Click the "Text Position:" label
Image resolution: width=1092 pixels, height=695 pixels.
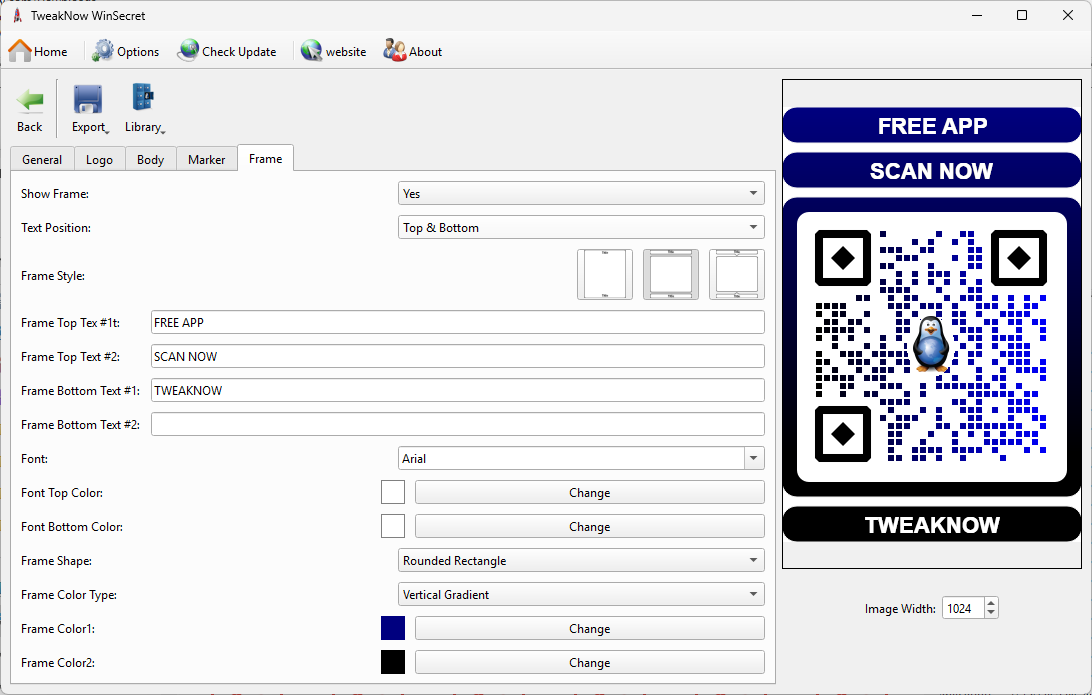[x=56, y=228]
